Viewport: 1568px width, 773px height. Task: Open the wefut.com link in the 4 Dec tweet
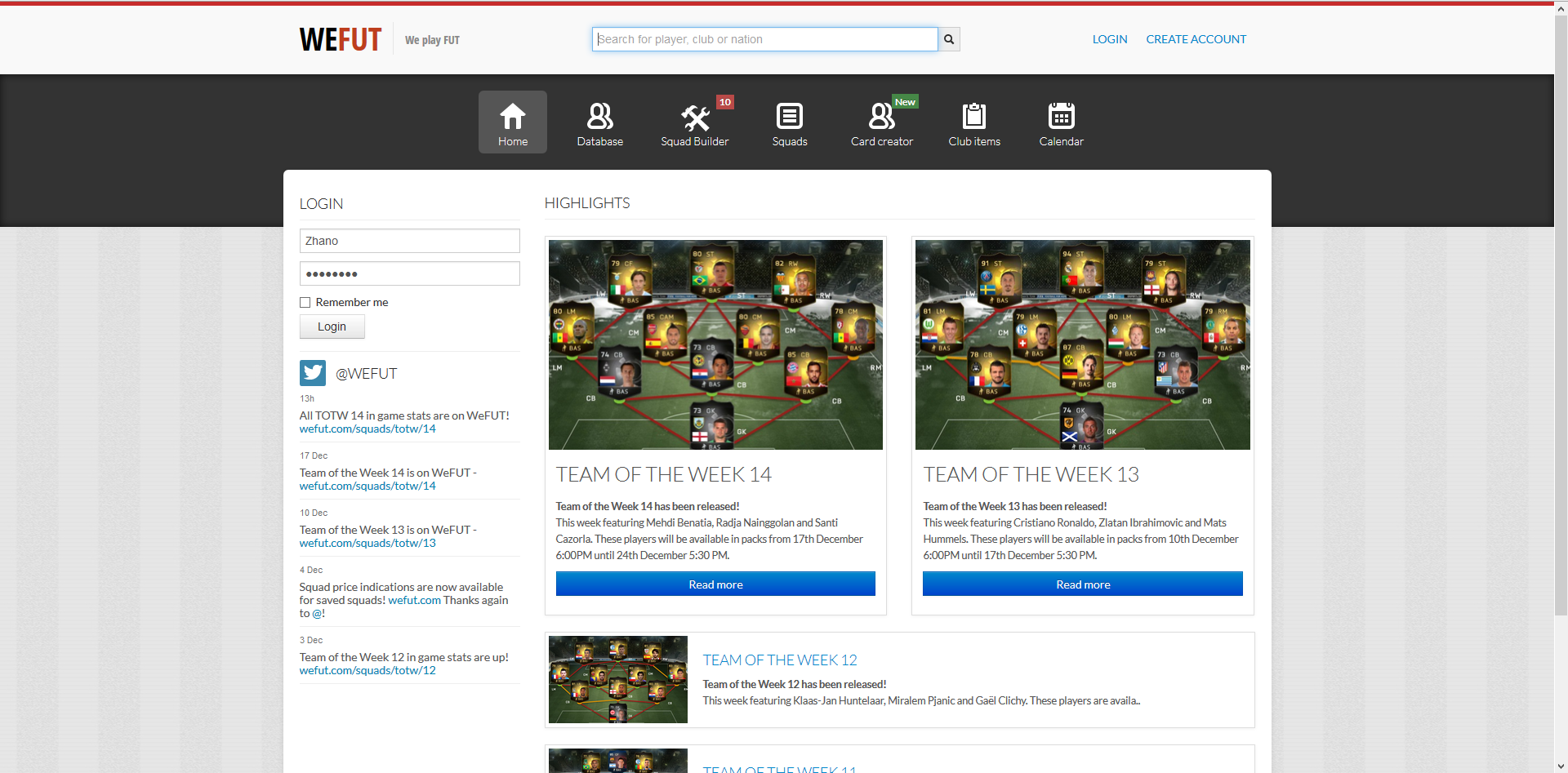click(414, 600)
